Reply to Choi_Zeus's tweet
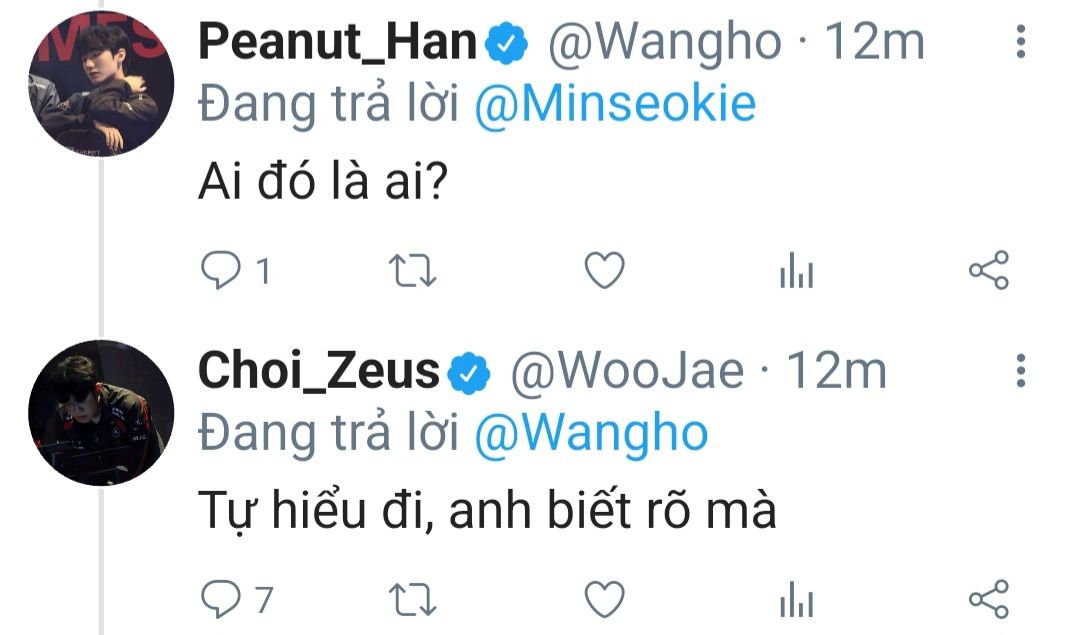The width and height of the screenshot is (1080, 635). (x=220, y=598)
